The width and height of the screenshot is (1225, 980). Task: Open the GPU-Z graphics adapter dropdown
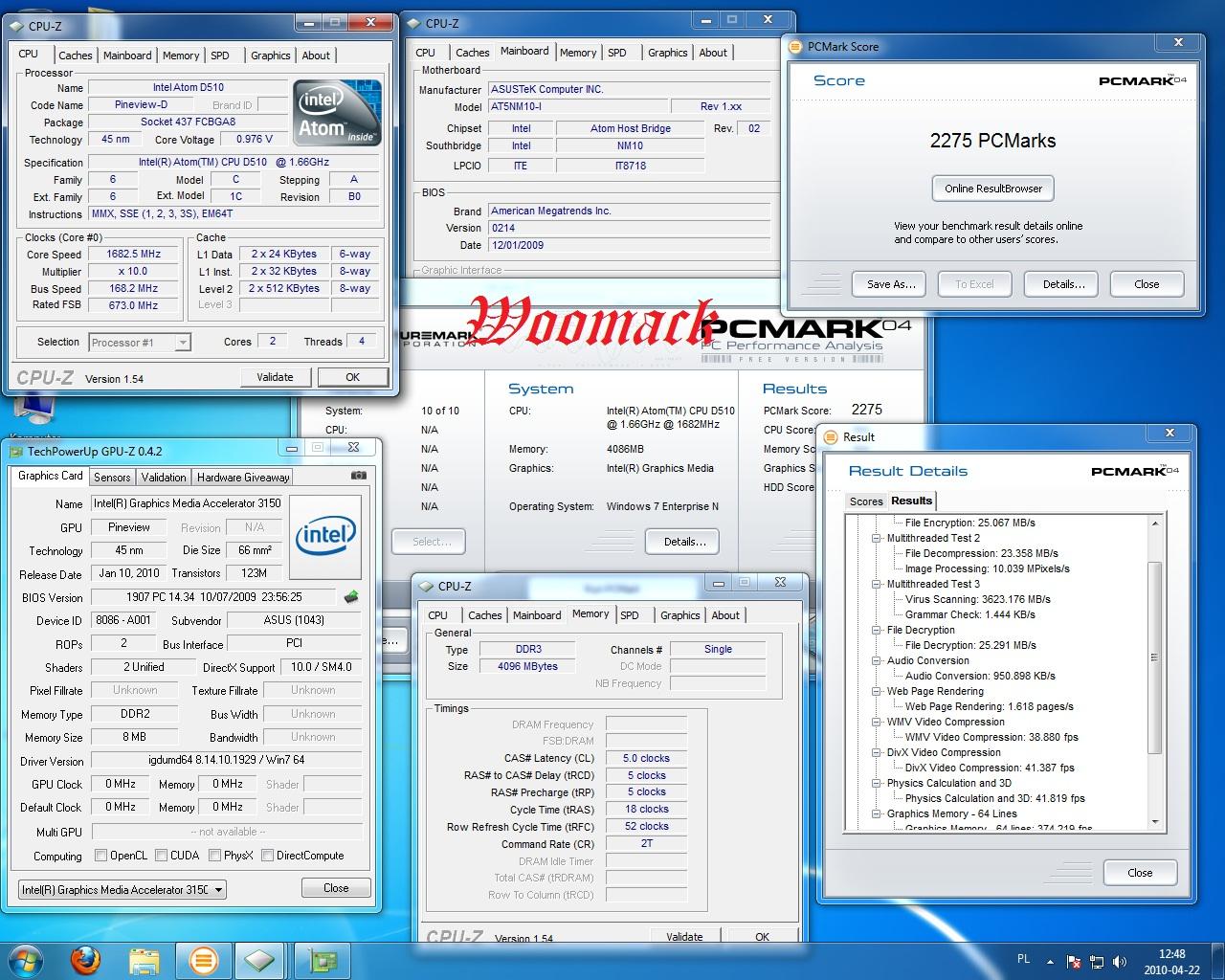coord(122,889)
